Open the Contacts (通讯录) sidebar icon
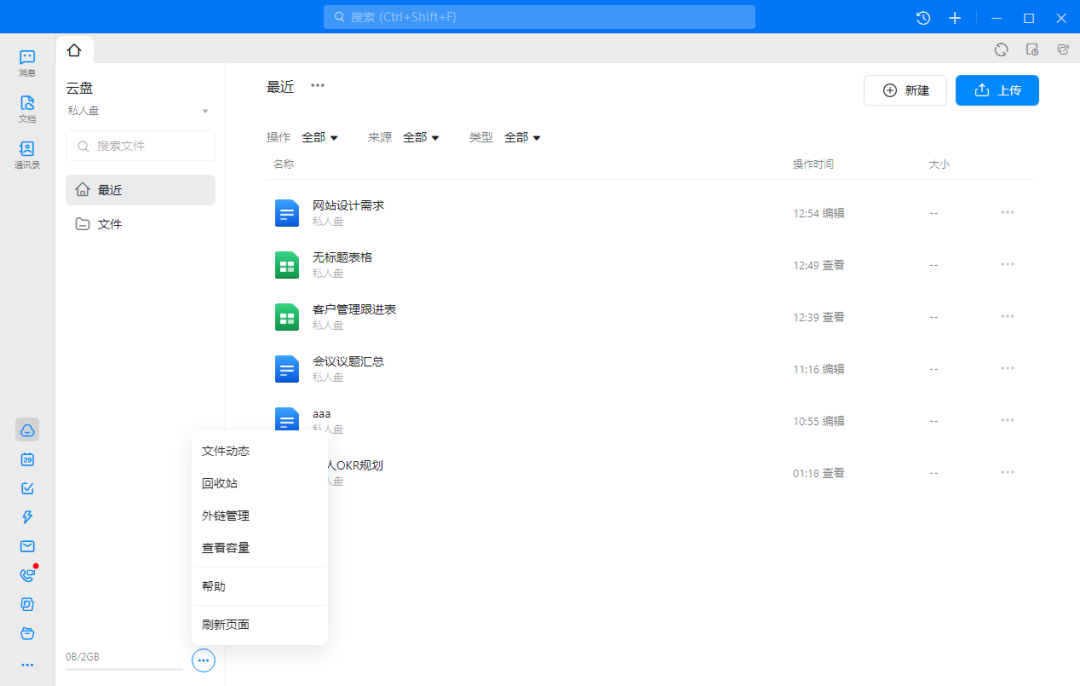Screen dimensions: 1080x686 tap(27, 155)
